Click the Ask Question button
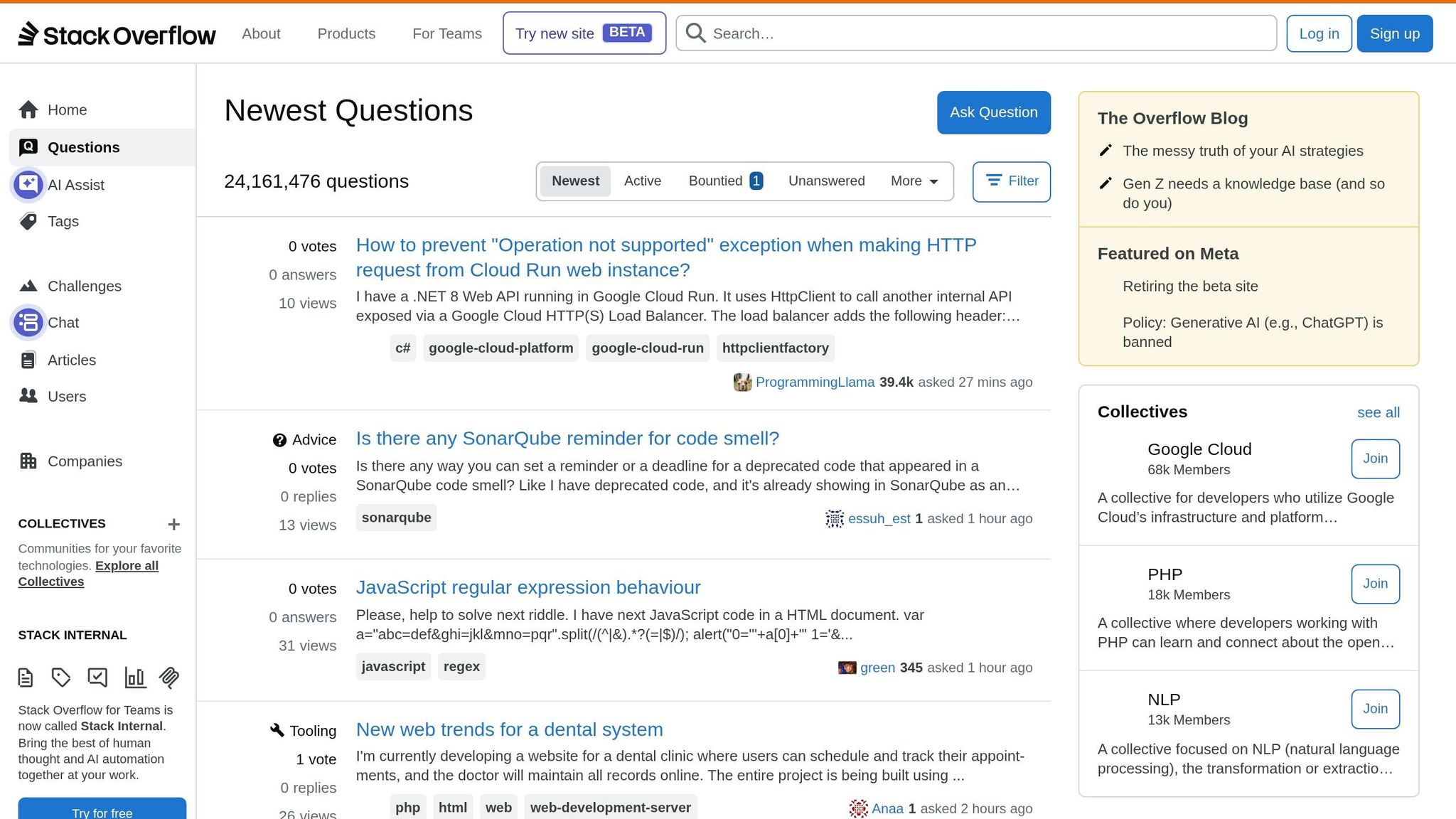This screenshot has width=1456, height=819. (x=993, y=112)
